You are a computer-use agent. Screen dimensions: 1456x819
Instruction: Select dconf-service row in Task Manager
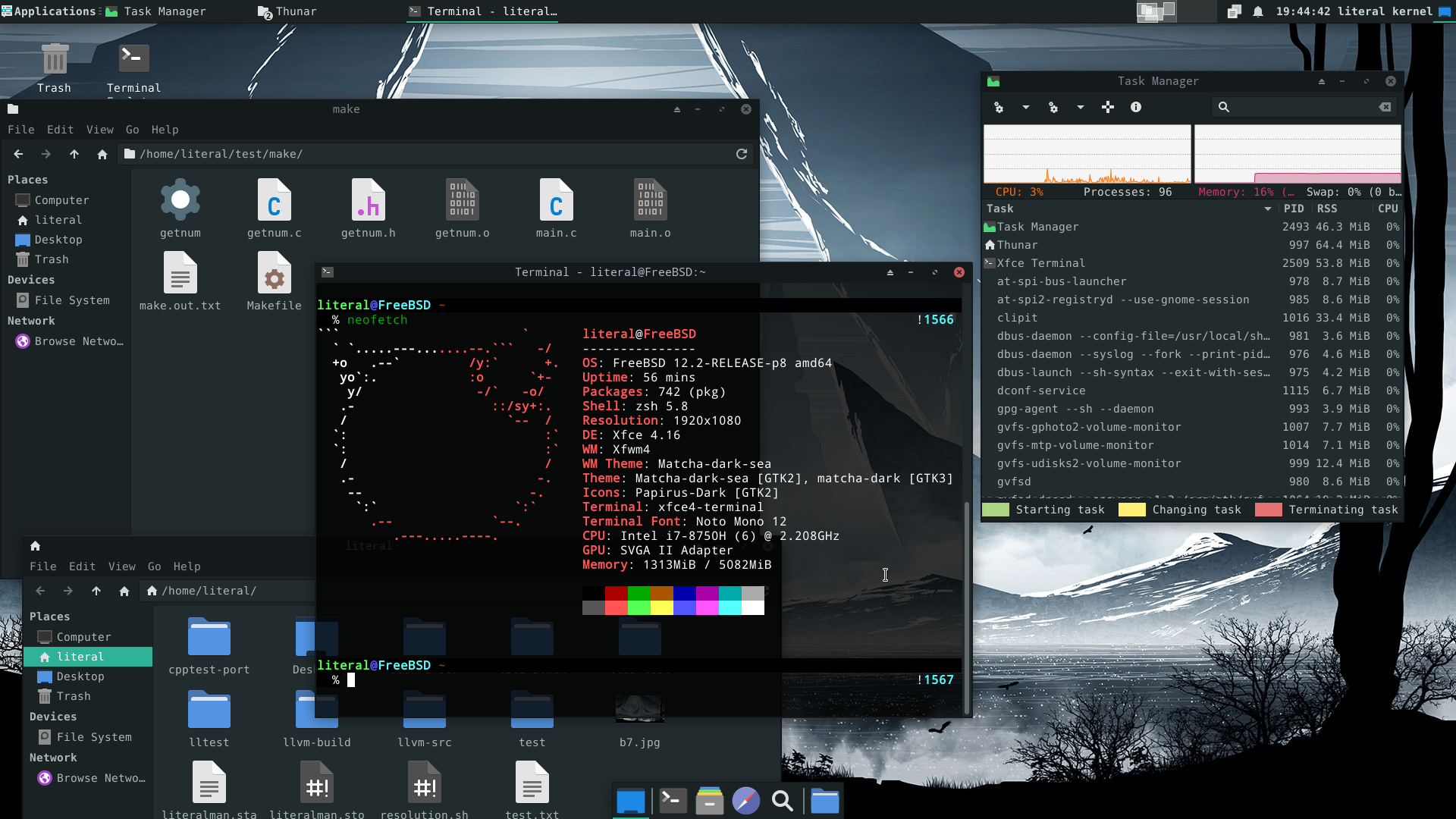1192,391
